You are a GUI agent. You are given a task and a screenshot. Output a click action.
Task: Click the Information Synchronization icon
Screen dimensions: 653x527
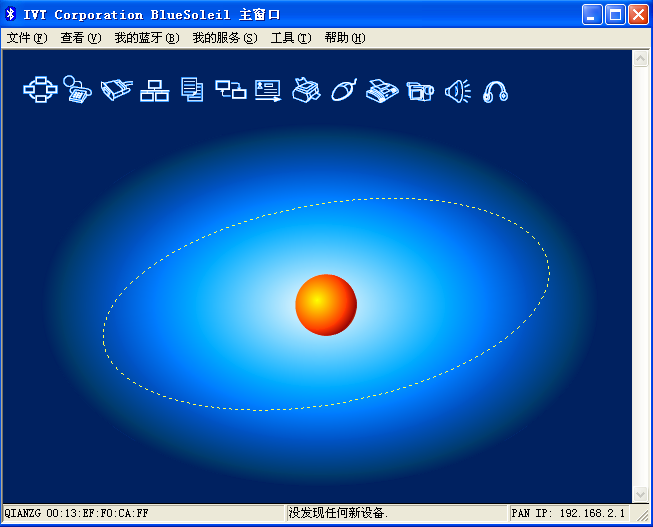pyautogui.click(x=230, y=90)
